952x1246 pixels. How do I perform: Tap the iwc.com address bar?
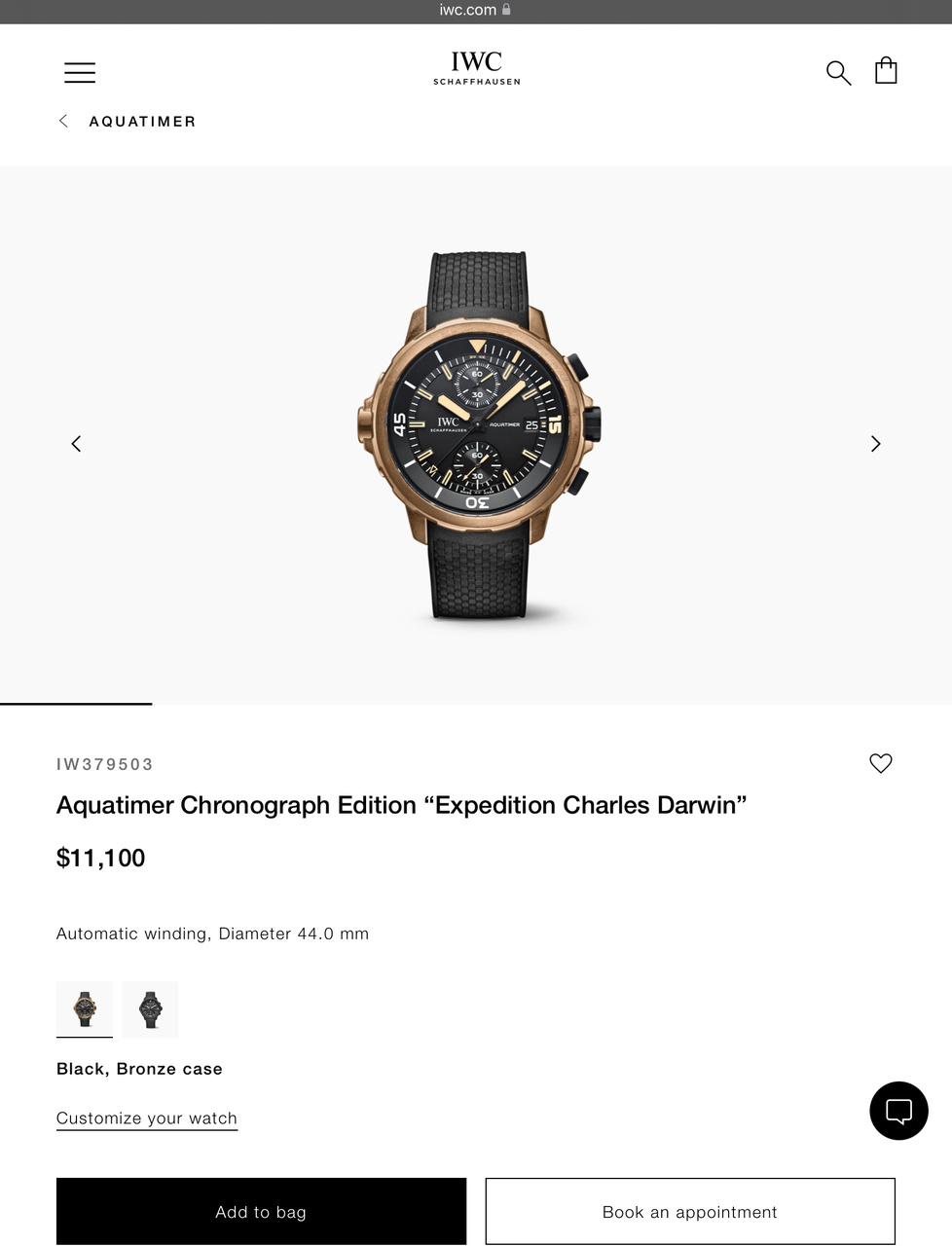(476, 11)
